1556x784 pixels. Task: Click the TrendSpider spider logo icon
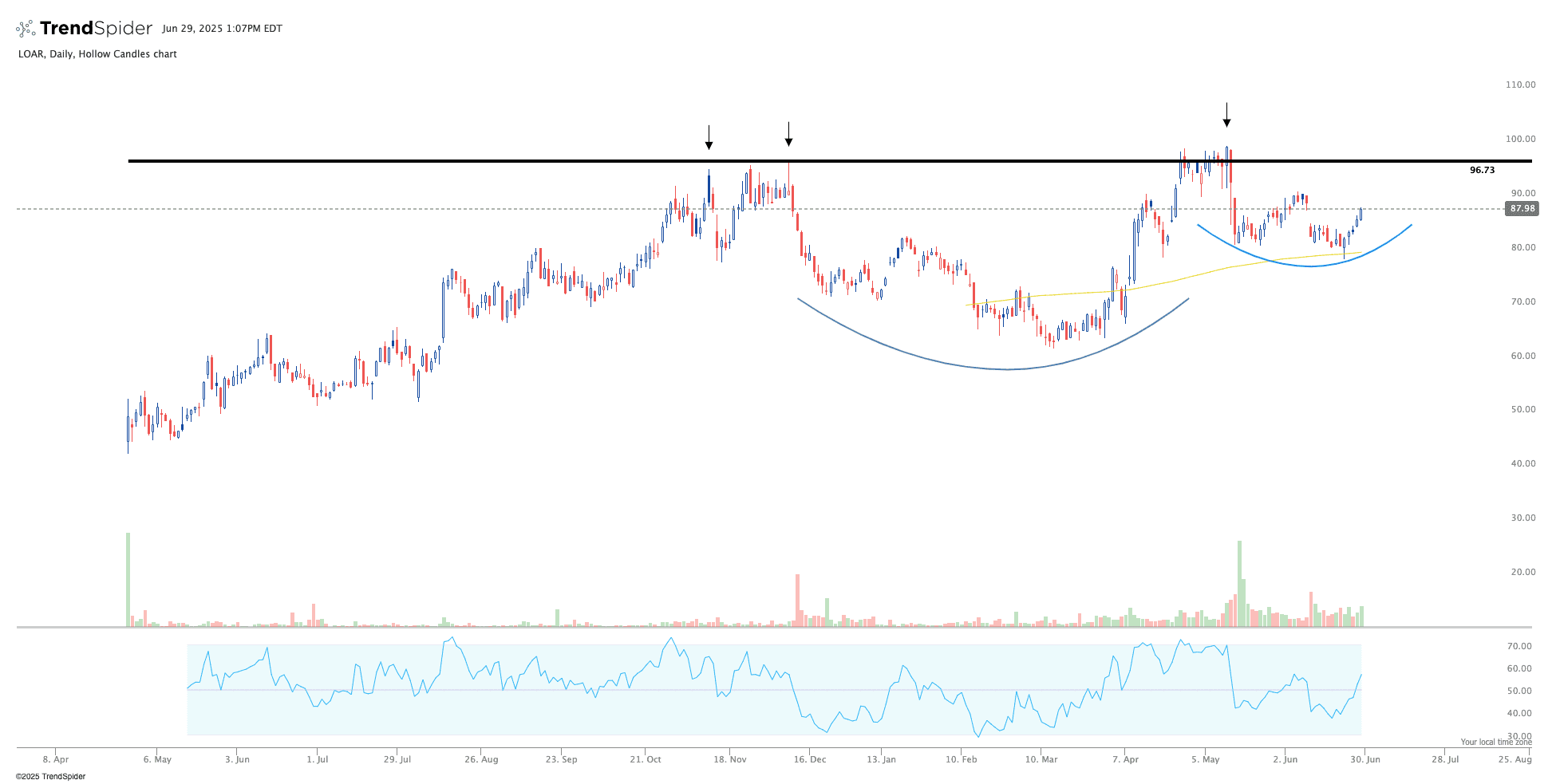point(26,29)
